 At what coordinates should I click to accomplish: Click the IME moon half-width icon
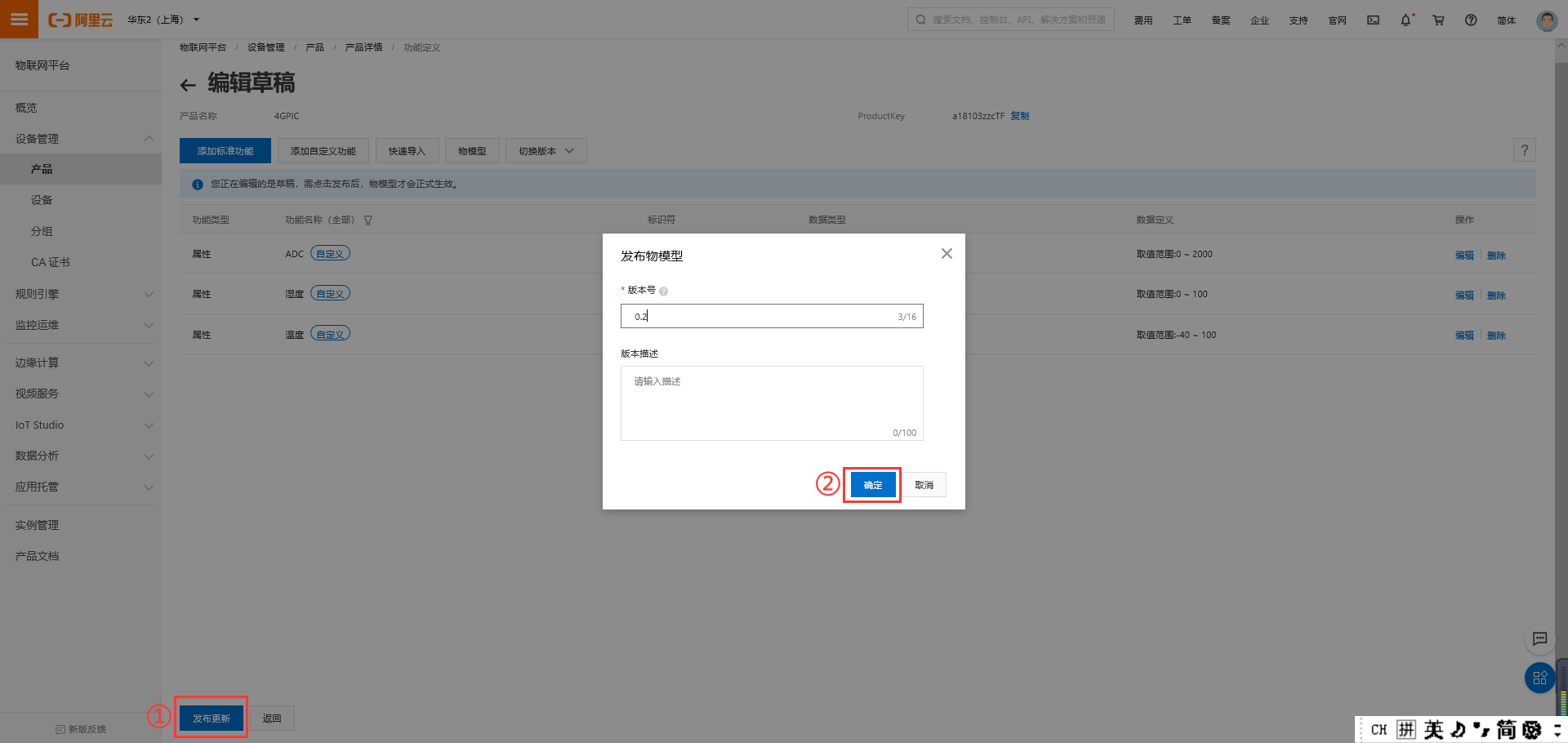(x=1458, y=729)
